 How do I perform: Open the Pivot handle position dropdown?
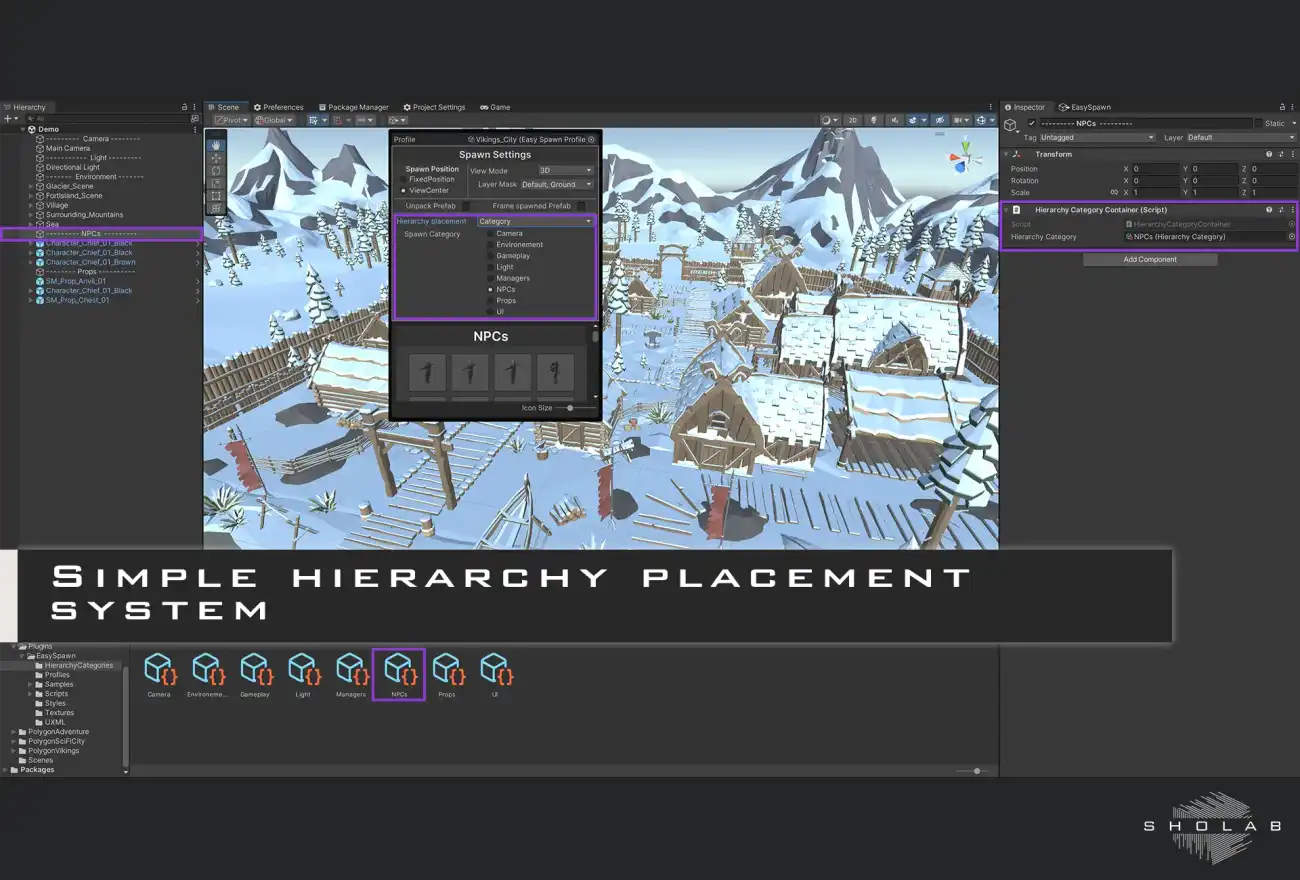[232, 120]
